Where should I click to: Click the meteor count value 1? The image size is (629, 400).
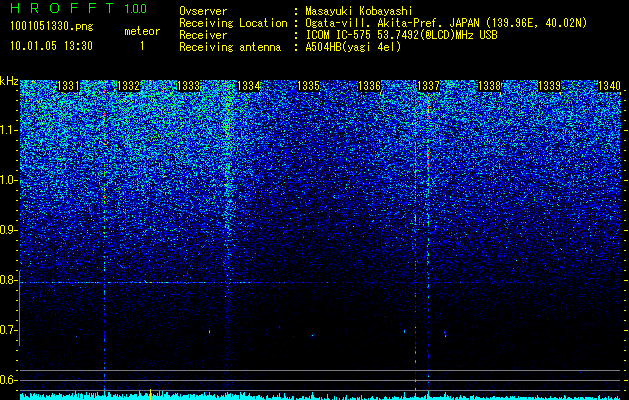(142, 46)
